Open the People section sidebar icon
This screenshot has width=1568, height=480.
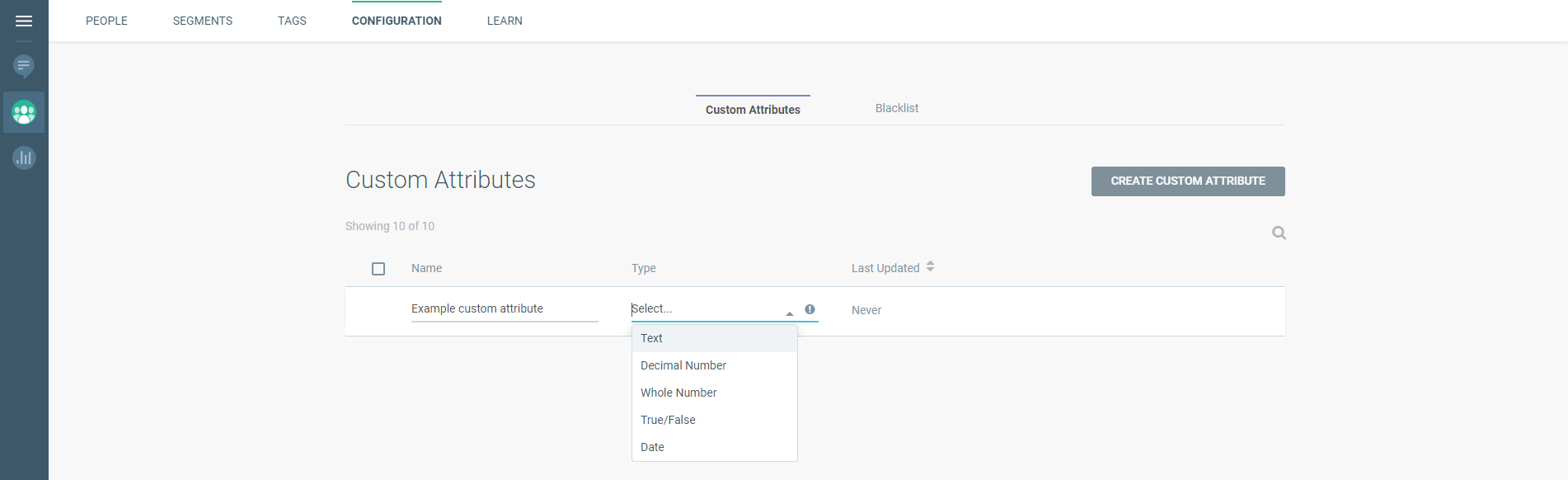pyautogui.click(x=24, y=112)
